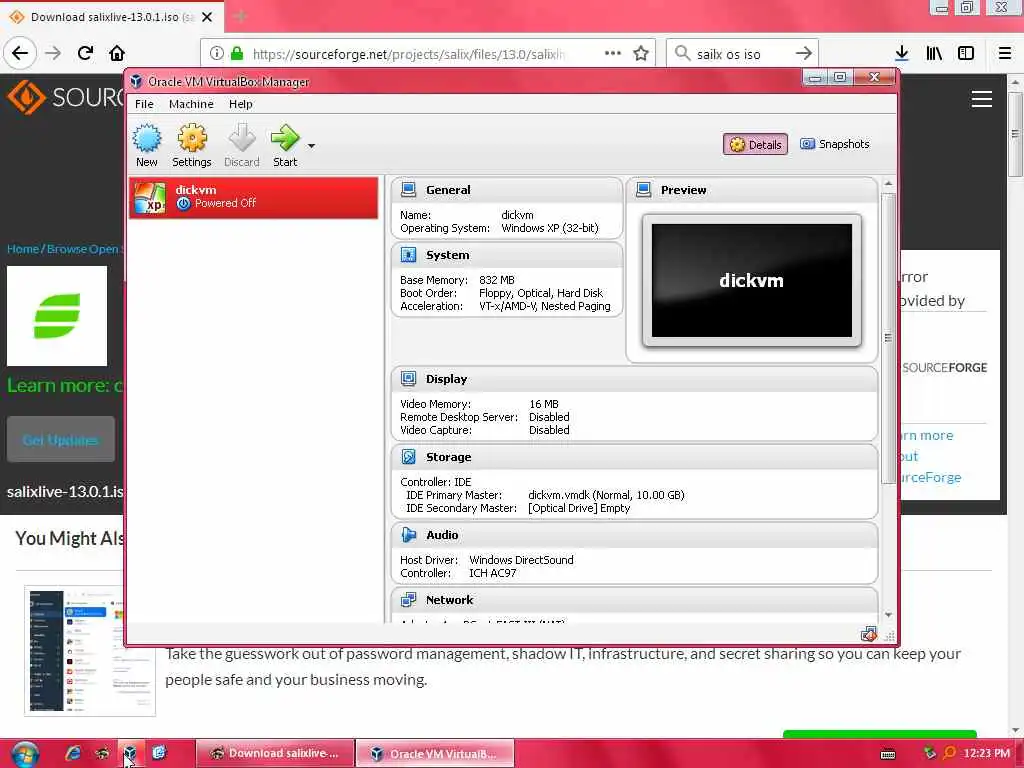Click the Windows XP (32-bit) value
1024x768 pixels.
pos(550,228)
